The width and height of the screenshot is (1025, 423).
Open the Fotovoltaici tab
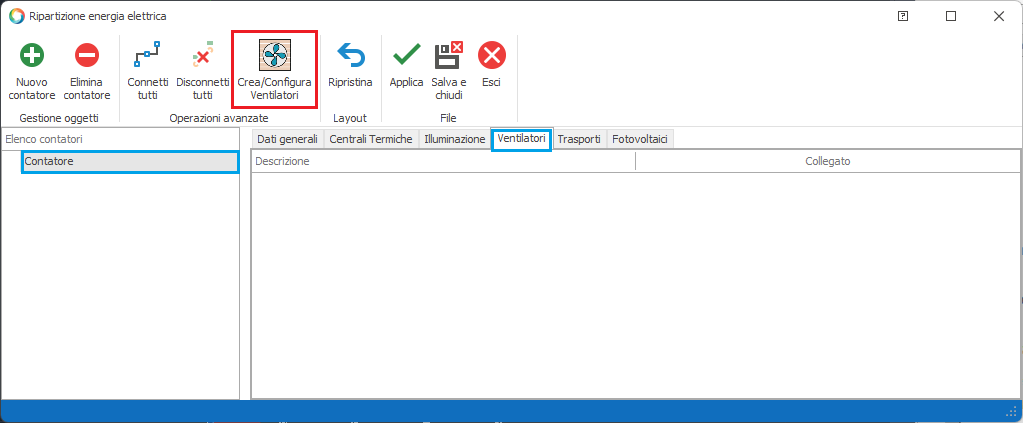[x=639, y=140]
